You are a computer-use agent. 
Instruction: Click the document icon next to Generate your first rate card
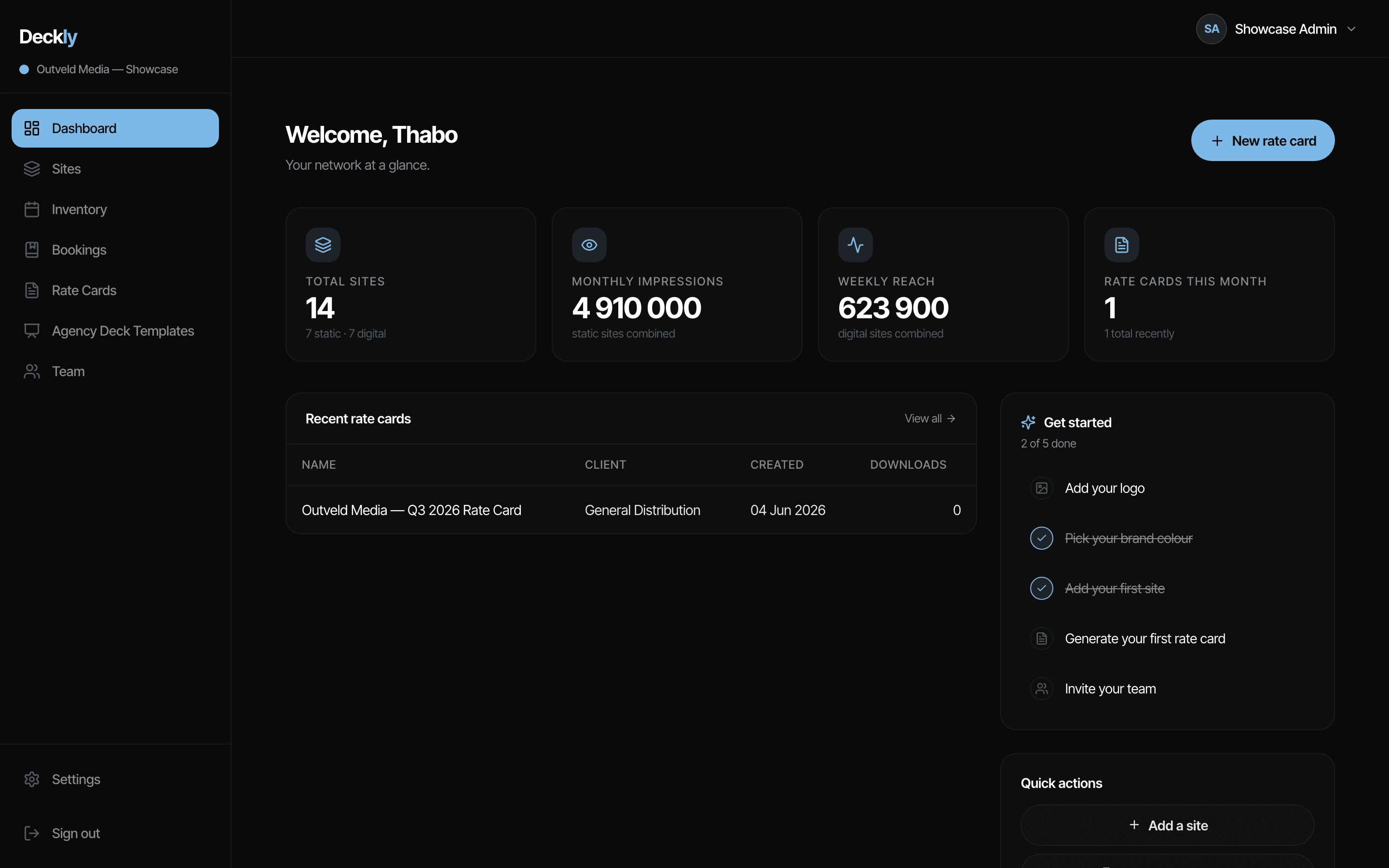click(x=1042, y=638)
